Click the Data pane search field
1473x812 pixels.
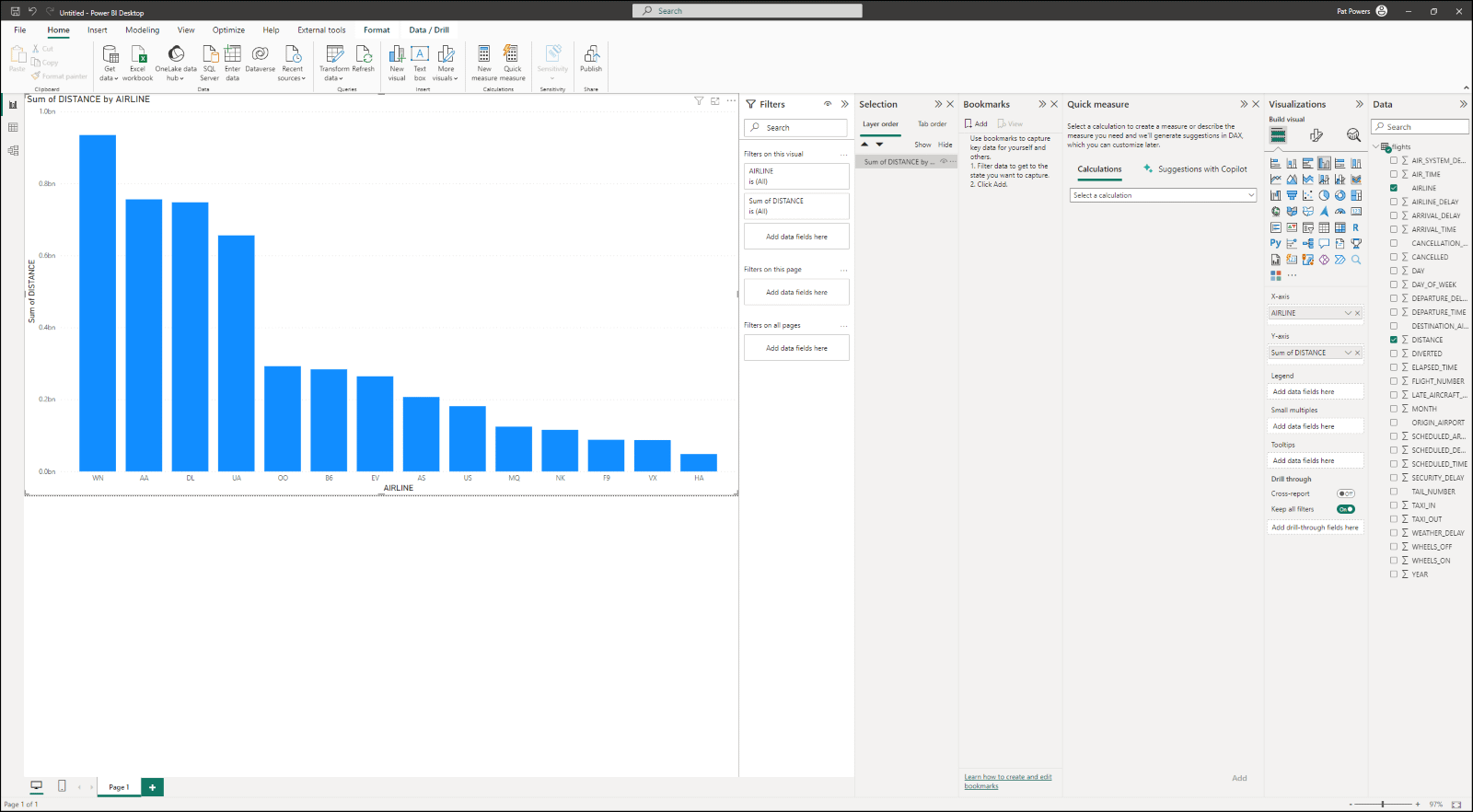[x=1422, y=127]
